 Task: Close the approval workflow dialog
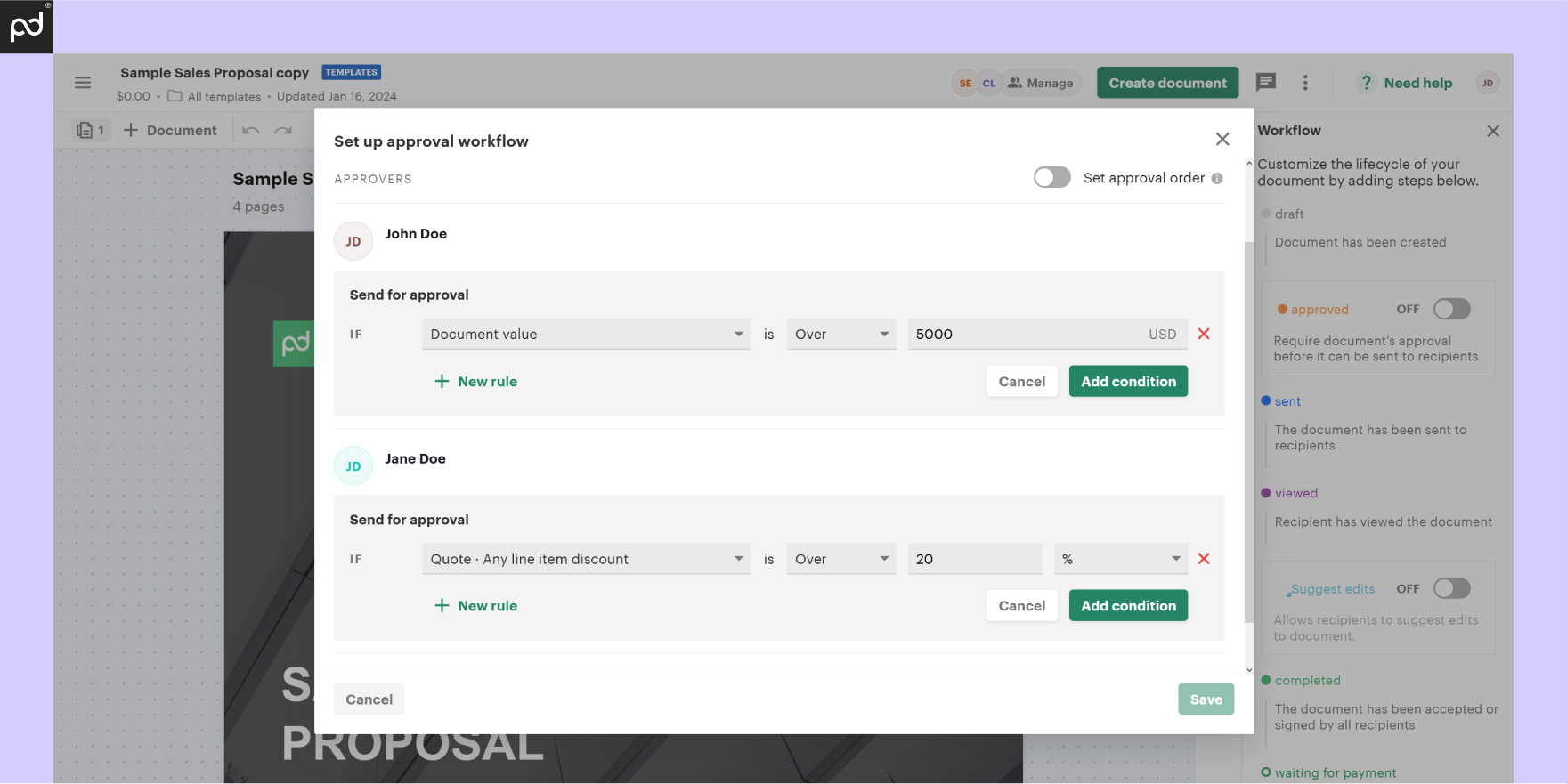pyautogui.click(x=1222, y=139)
